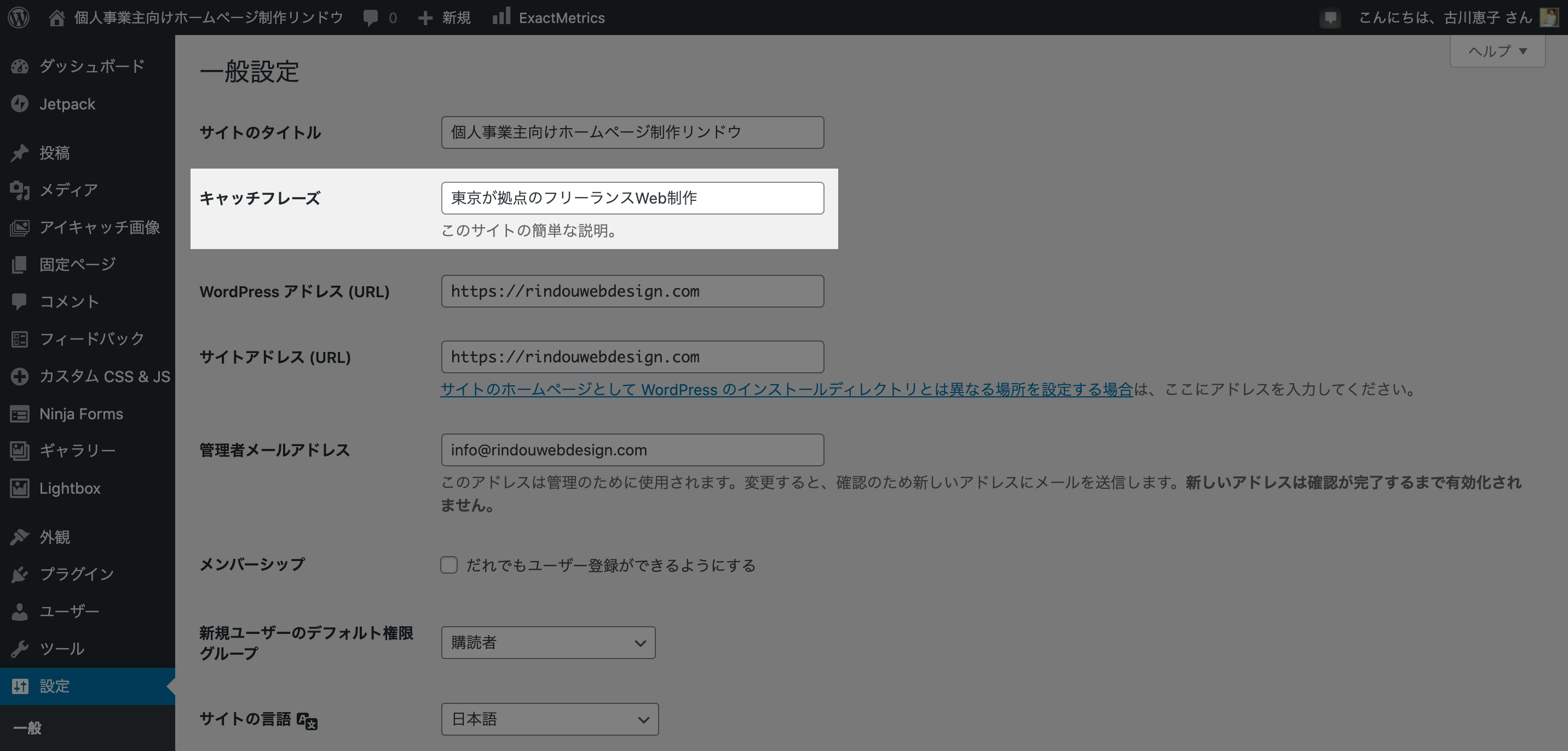Click the プラグイン plug icon

(20, 575)
